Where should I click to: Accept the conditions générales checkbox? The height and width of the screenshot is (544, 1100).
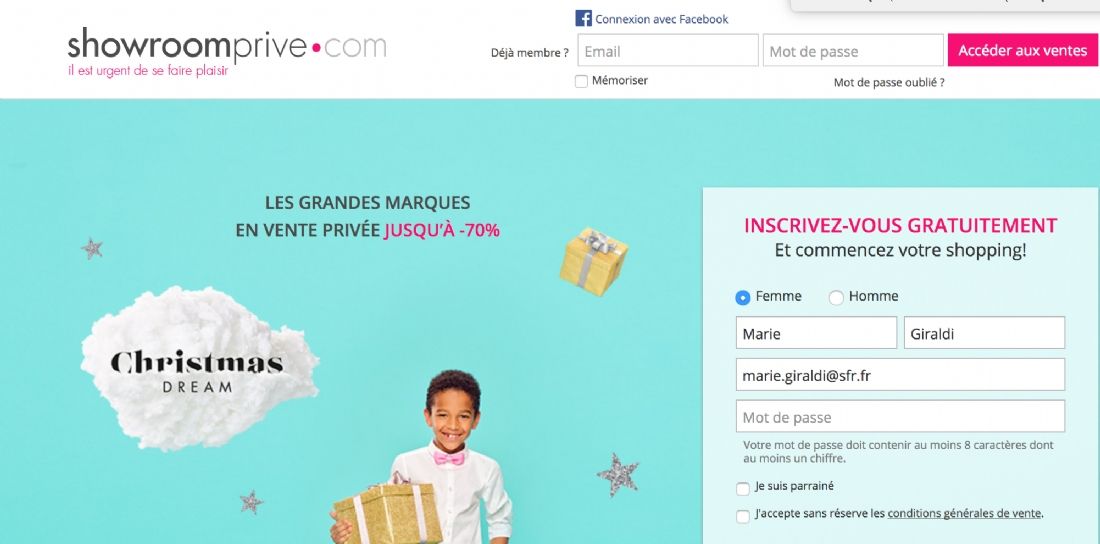tap(743, 516)
